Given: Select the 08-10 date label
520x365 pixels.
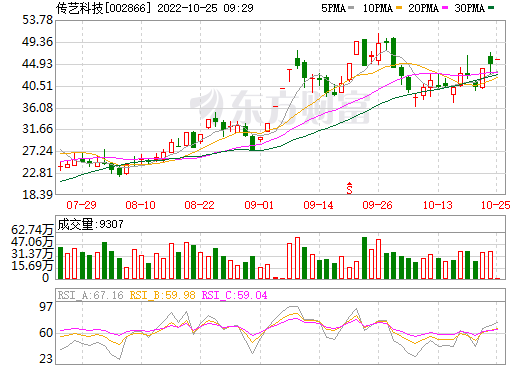Looking at the screenshot, I should coord(140,205).
